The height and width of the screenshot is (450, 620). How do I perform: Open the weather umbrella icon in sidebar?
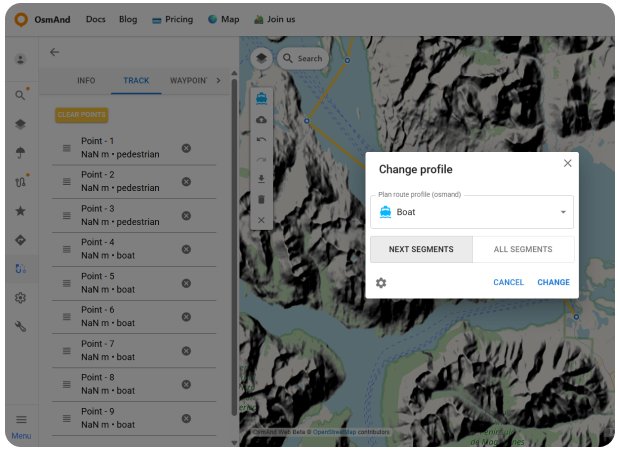[20, 153]
